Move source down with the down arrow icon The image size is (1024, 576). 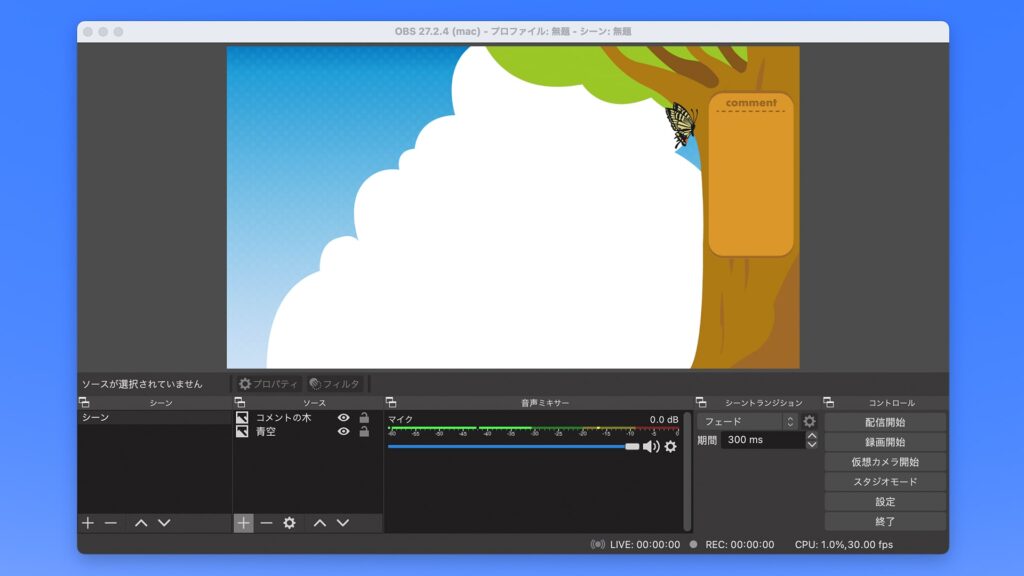[341, 522]
